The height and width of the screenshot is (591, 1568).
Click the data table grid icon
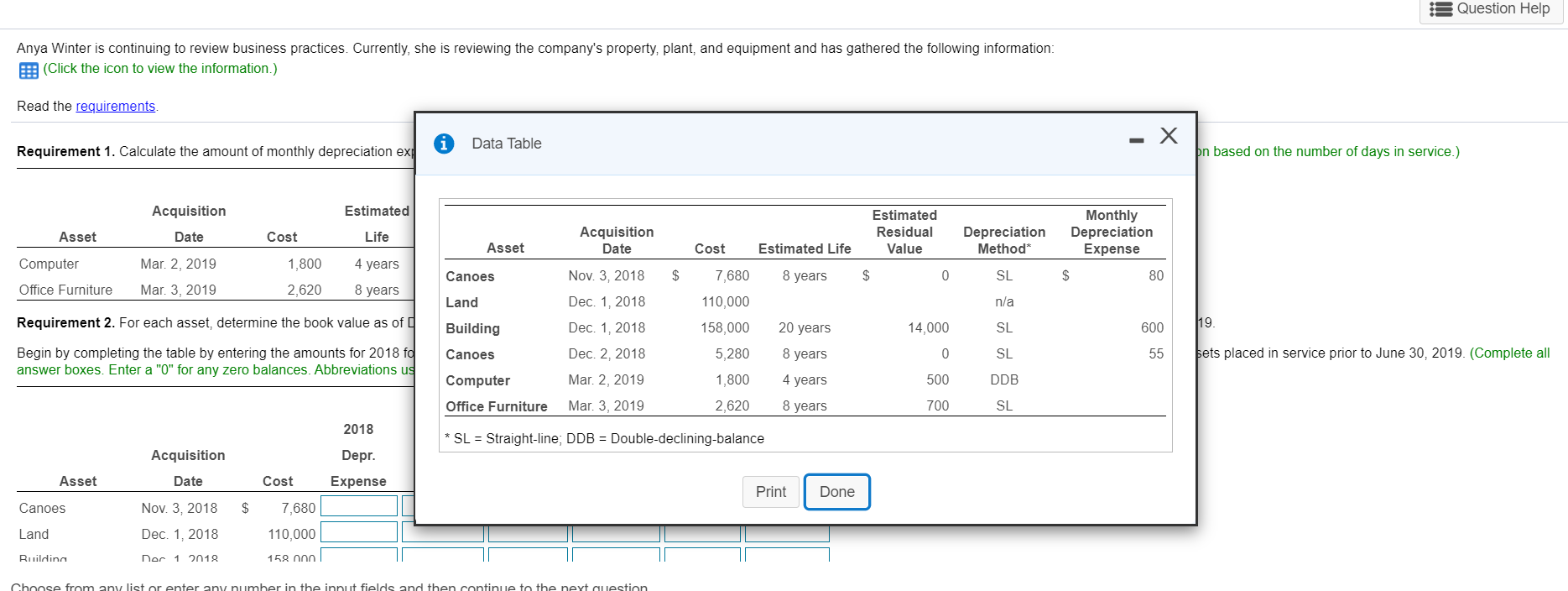coord(29,71)
